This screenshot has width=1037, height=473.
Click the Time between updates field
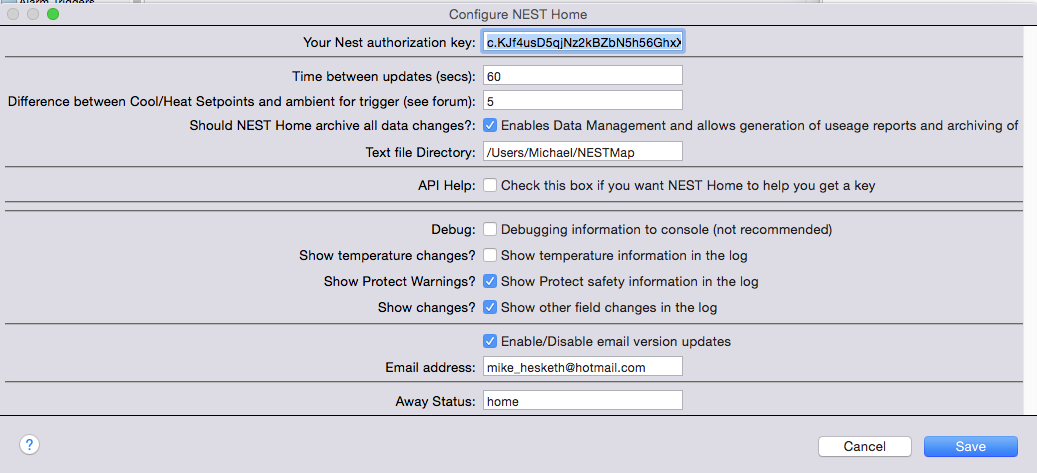coord(583,75)
